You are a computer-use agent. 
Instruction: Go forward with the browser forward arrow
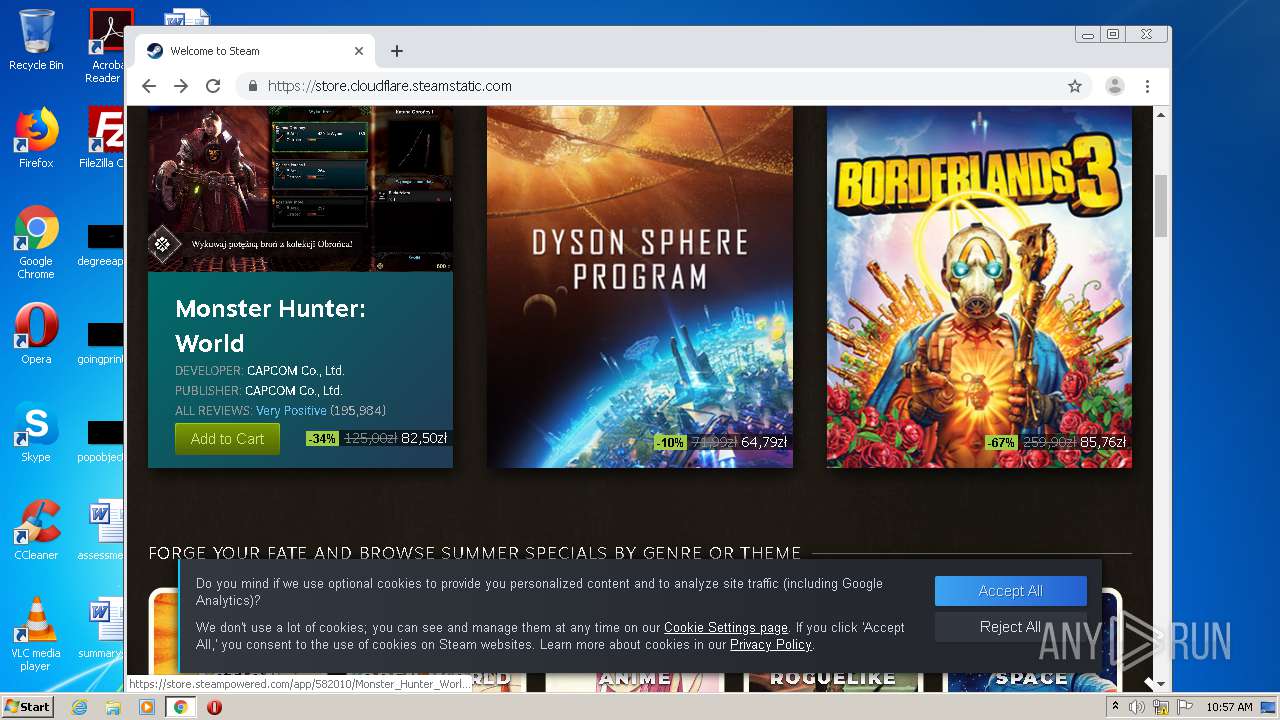[181, 86]
